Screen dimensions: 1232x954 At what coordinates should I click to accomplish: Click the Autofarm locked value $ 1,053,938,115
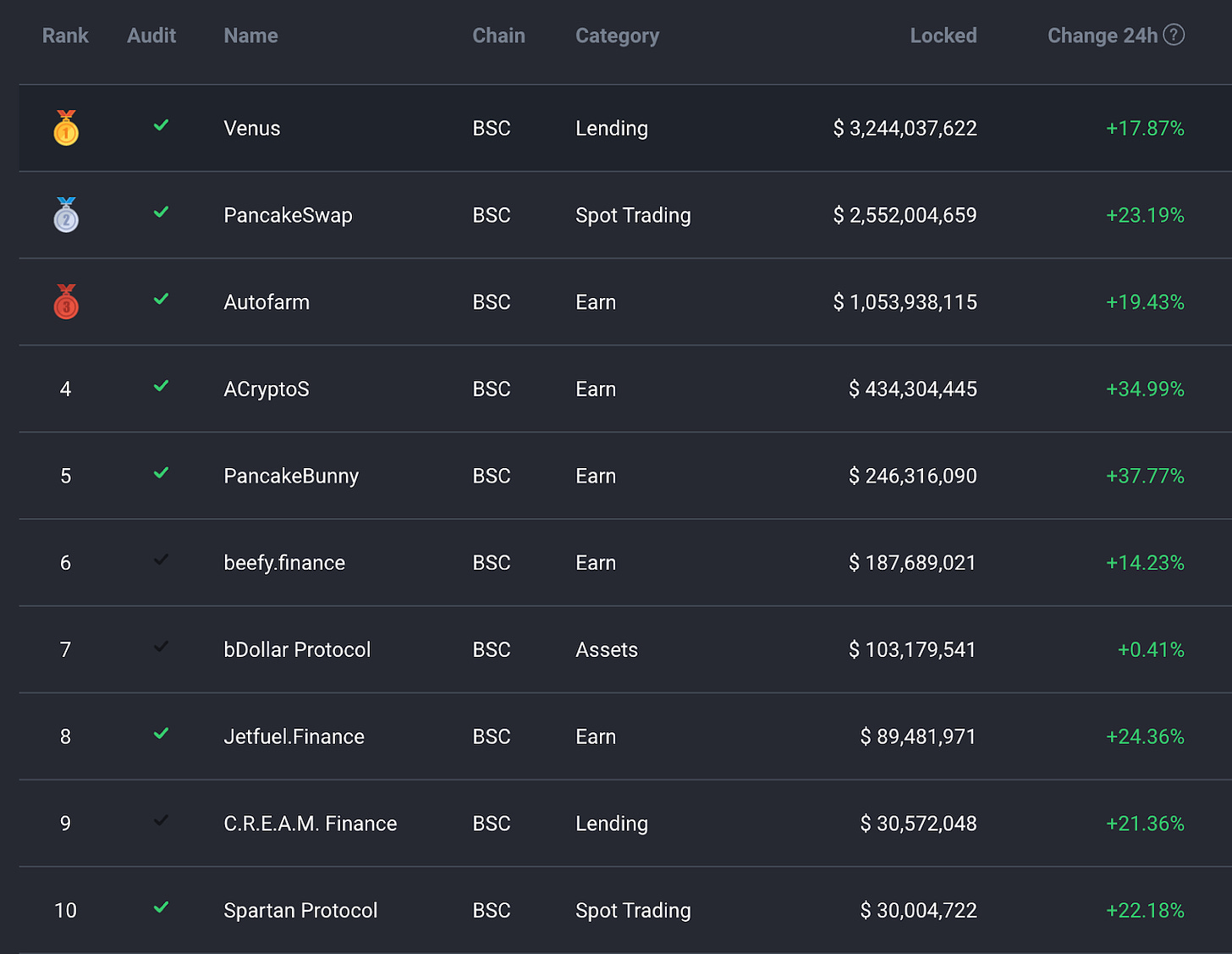coord(905,302)
